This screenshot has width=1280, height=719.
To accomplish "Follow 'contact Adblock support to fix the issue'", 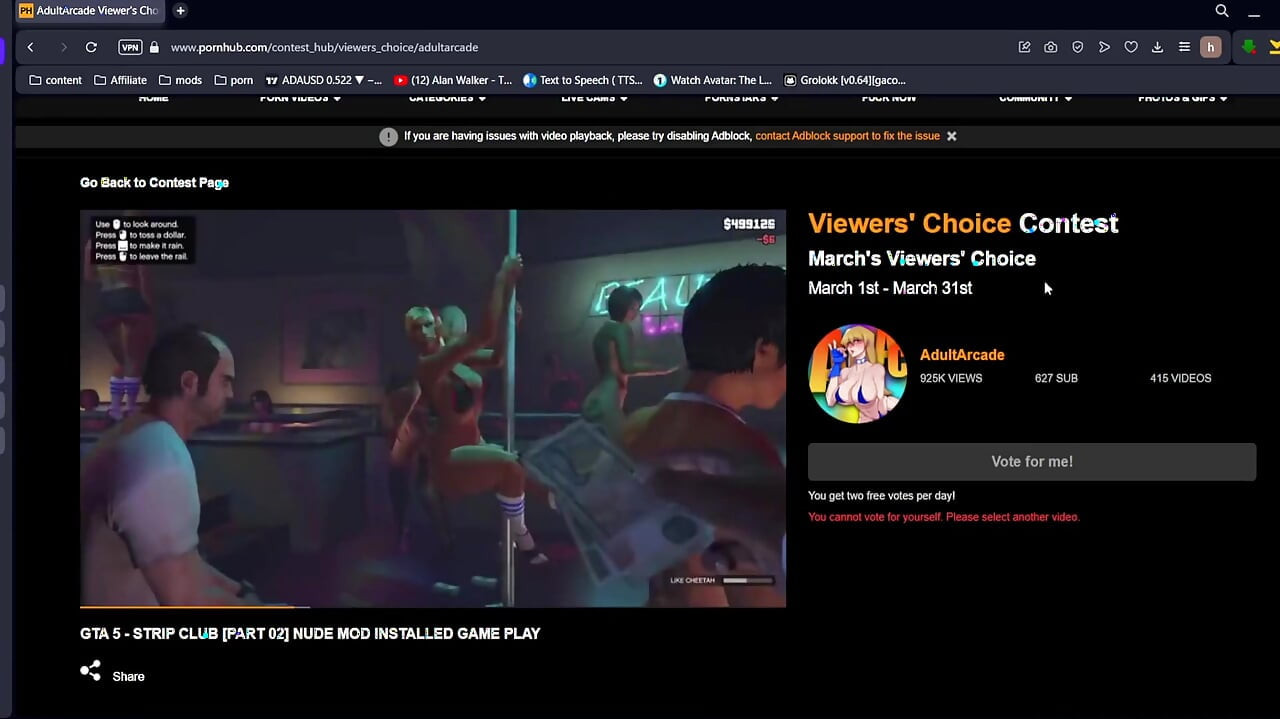I will pyautogui.click(x=847, y=136).
